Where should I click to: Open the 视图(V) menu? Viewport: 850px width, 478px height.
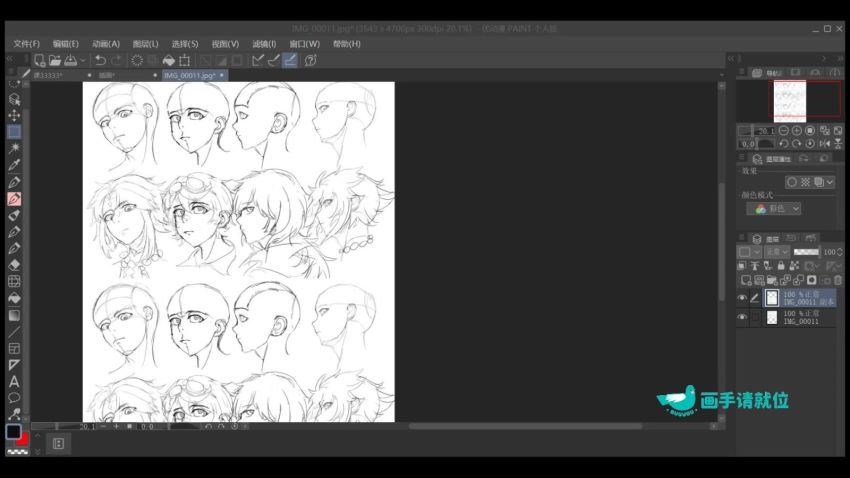(x=225, y=43)
